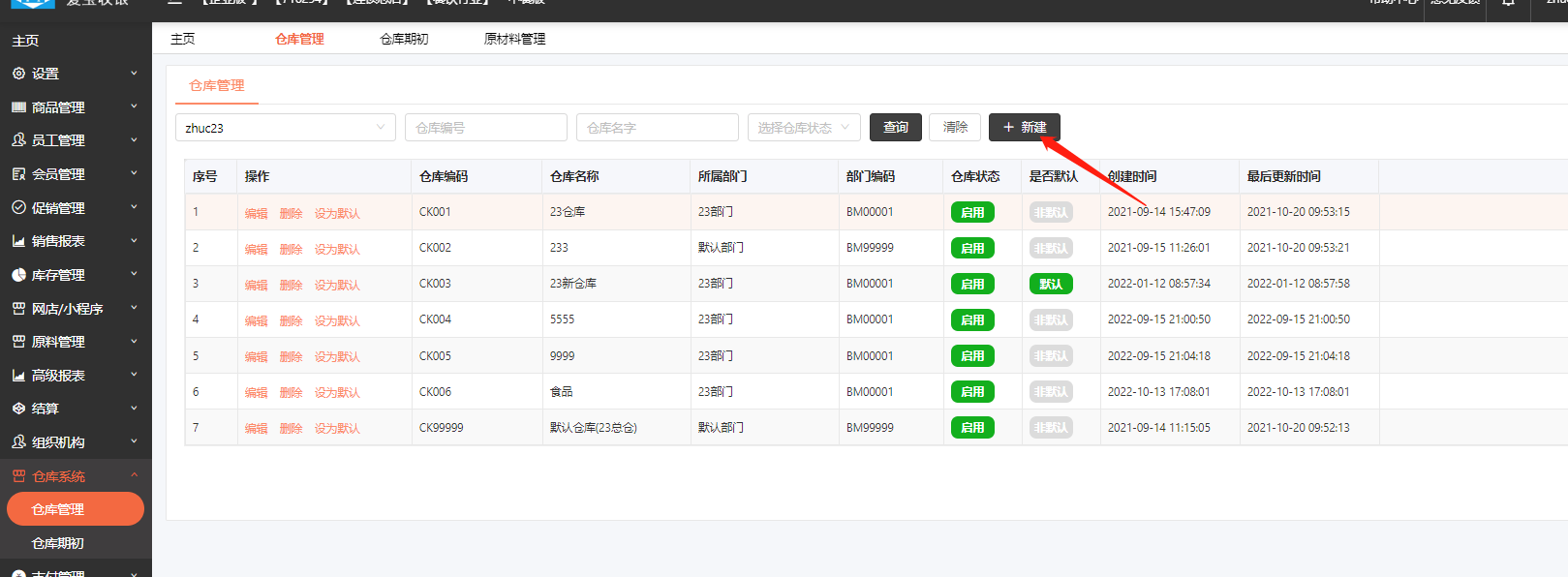Toggle the 非默认 badge for CK006 row

point(1050,392)
